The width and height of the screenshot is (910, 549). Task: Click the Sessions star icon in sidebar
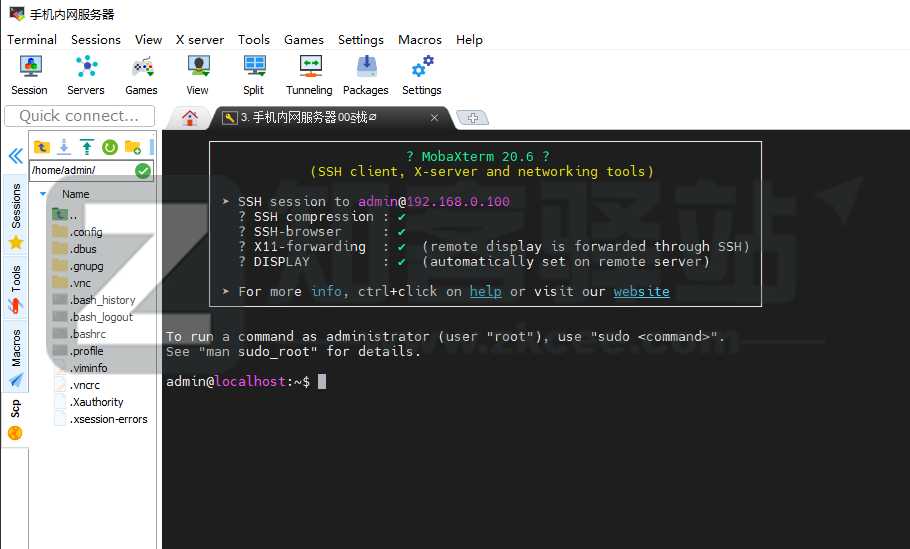click(16, 243)
